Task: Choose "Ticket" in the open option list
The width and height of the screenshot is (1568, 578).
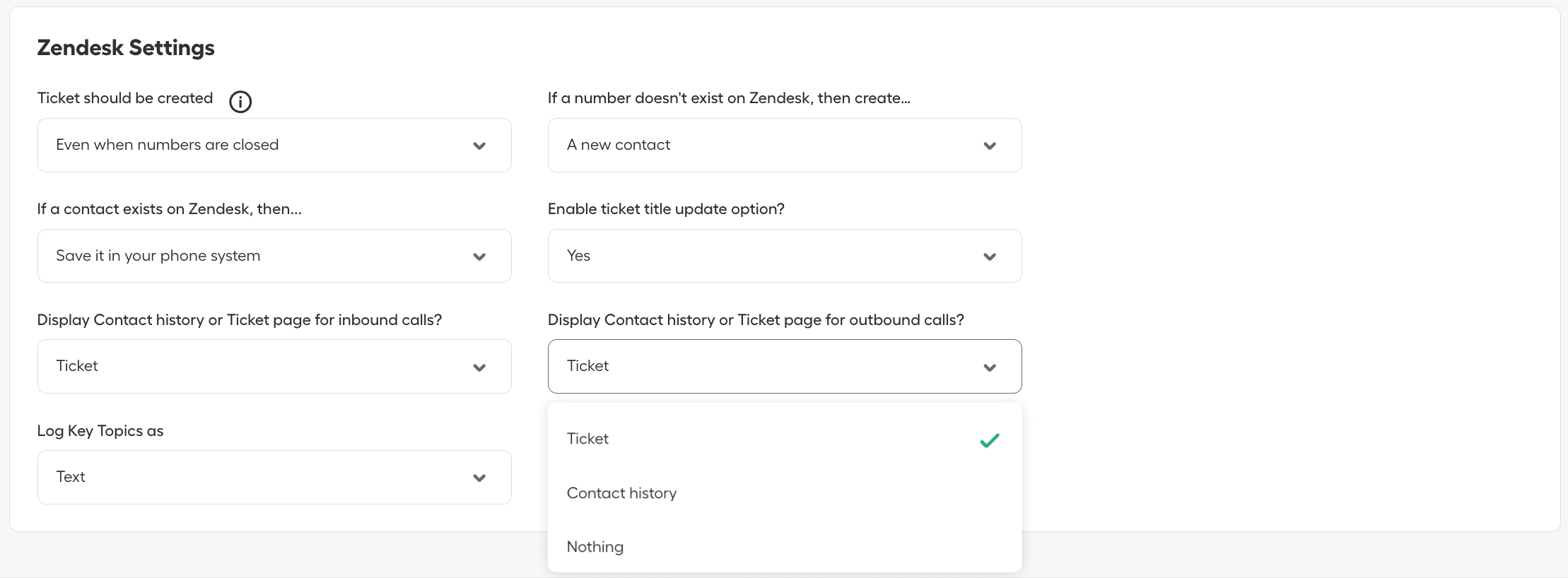Action: coord(587,438)
